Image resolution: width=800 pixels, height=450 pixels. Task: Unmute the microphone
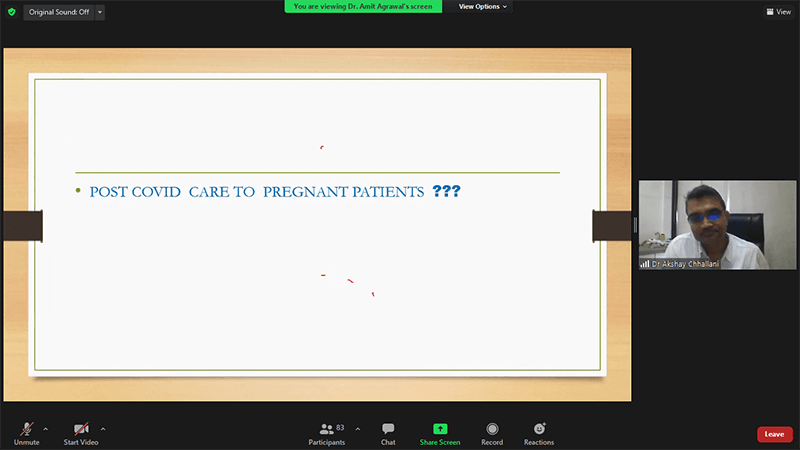coord(27,433)
